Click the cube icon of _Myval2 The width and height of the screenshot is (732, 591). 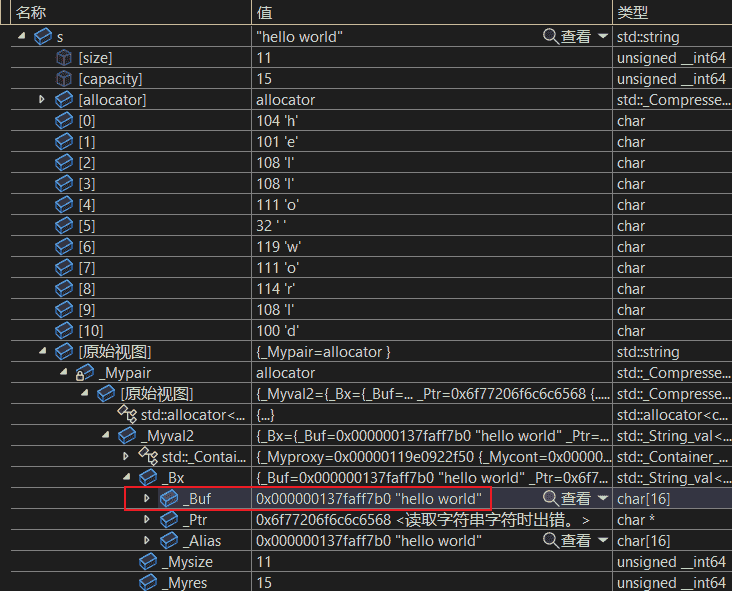tap(127, 436)
